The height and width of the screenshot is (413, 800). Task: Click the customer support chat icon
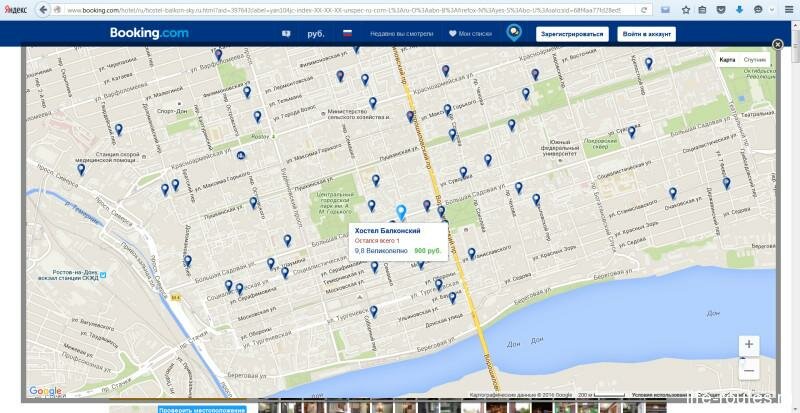click(x=513, y=33)
